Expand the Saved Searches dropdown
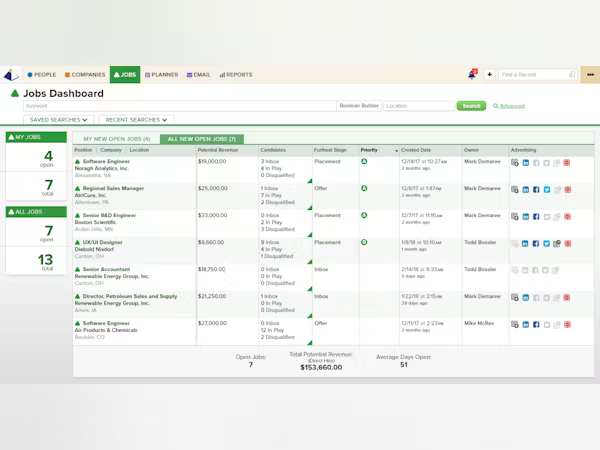600x450 pixels. (59, 120)
